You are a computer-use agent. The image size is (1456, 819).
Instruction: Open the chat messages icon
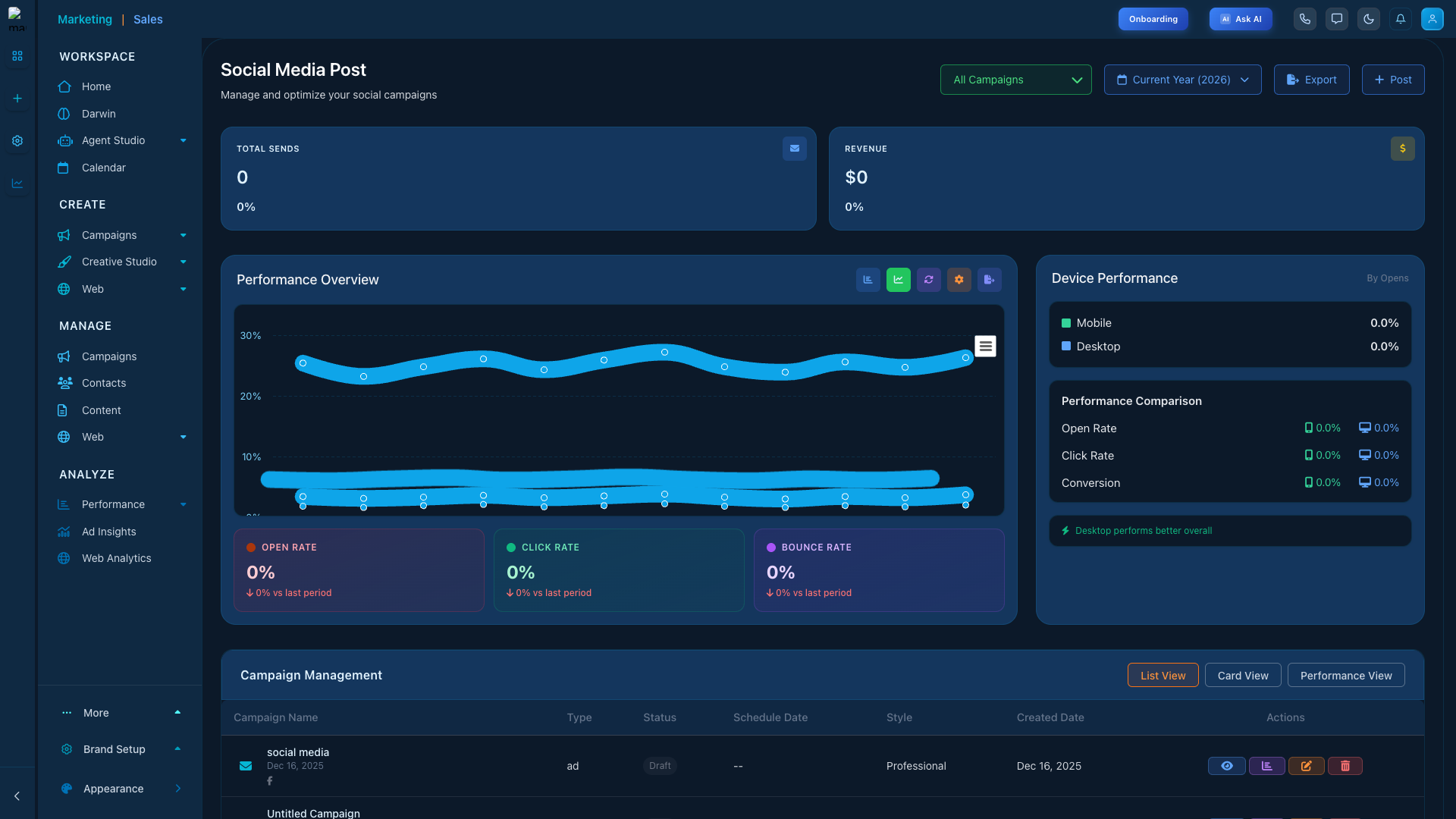1337,19
